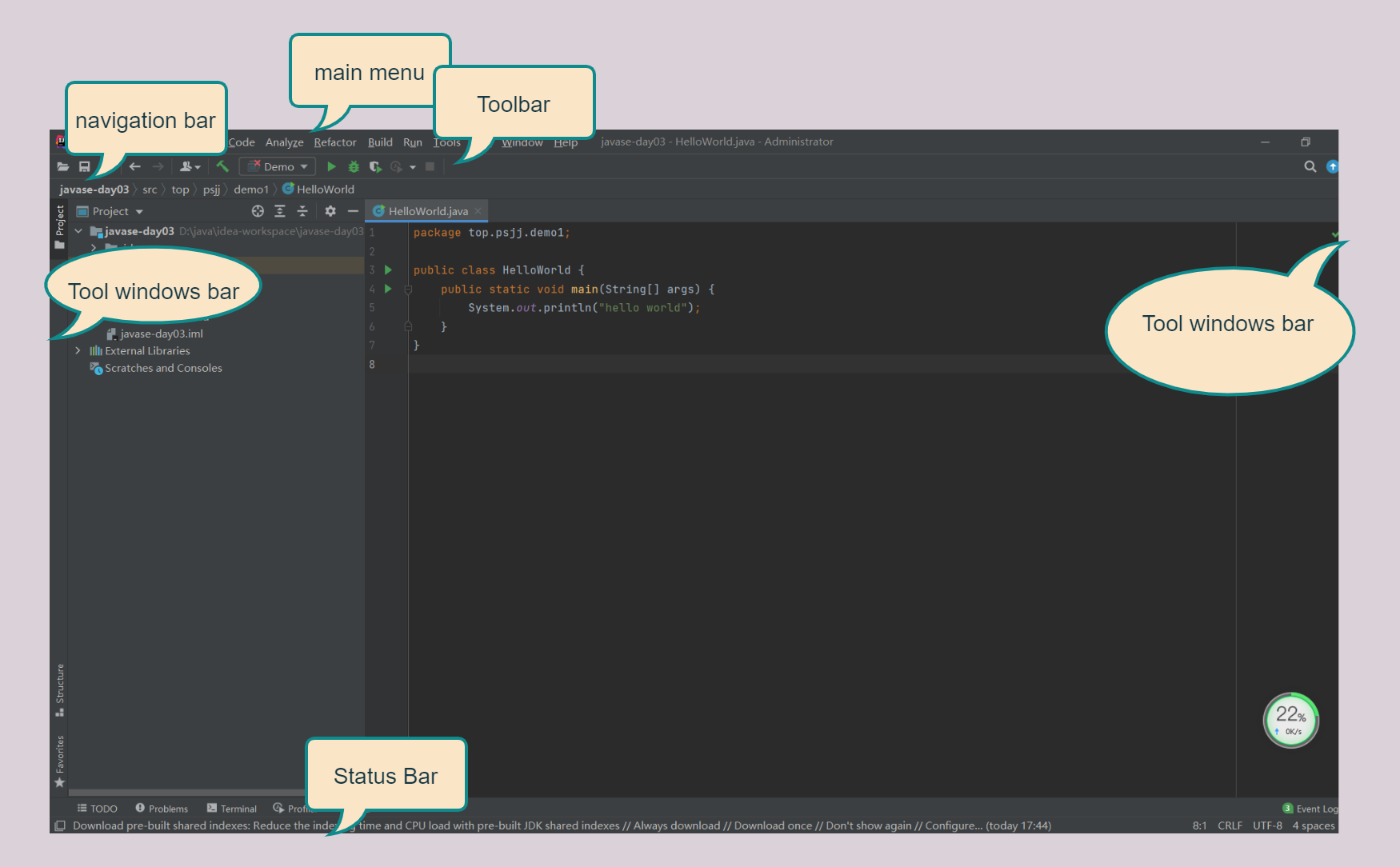The image size is (1400, 867).
Task: Click Save All floppy disk icon
Action: pos(84,166)
